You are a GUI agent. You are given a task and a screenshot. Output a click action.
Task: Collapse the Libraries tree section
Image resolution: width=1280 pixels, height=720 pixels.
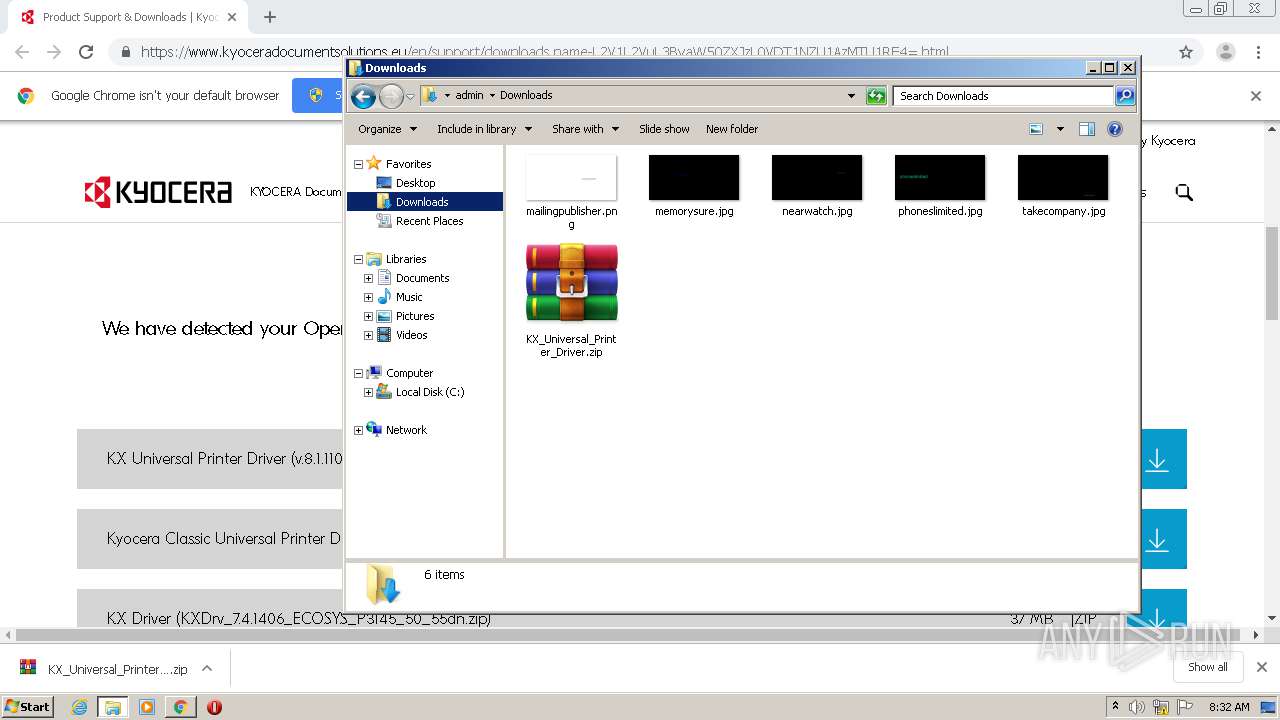coord(358,259)
